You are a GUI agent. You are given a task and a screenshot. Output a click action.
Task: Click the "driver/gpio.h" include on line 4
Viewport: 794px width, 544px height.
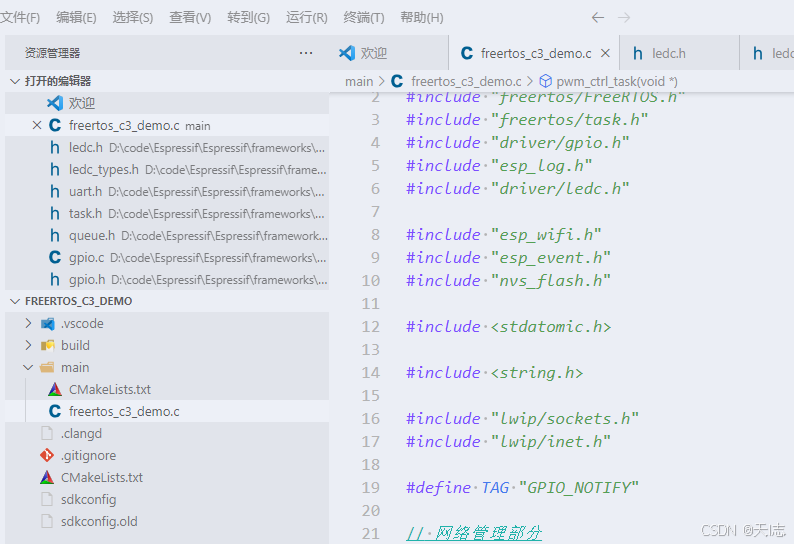point(560,143)
